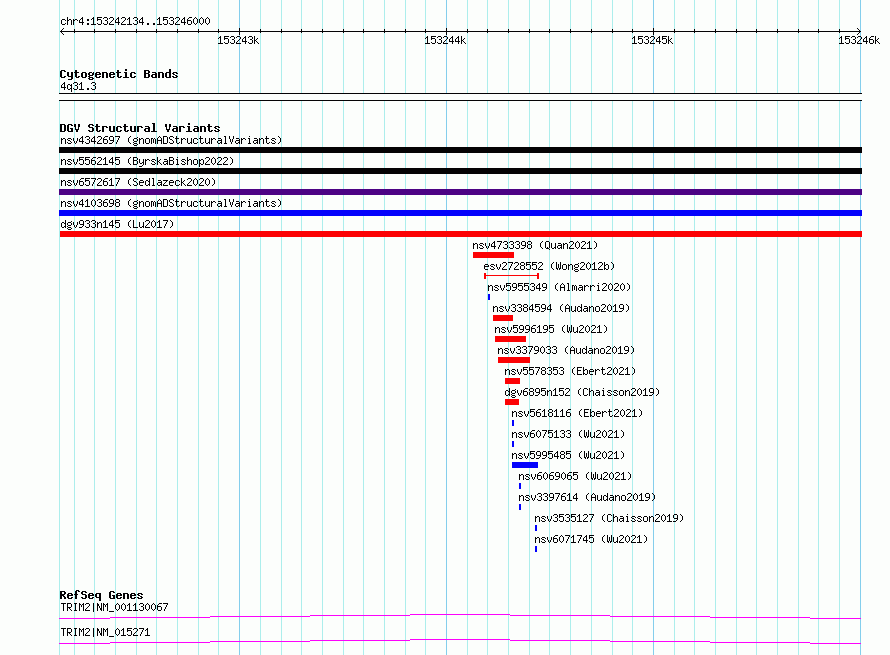890x655 pixels.
Task: Click red bar under nsv5578353
Action: click(513, 381)
